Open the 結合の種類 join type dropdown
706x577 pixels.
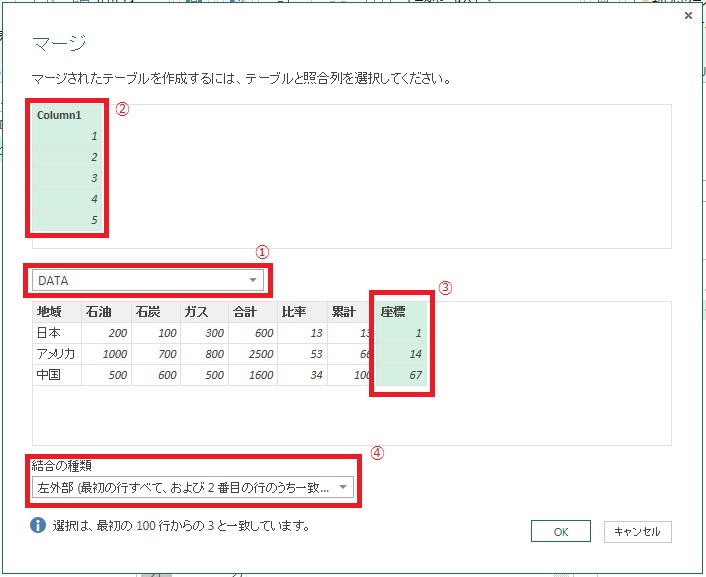click(x=193, y=487)
